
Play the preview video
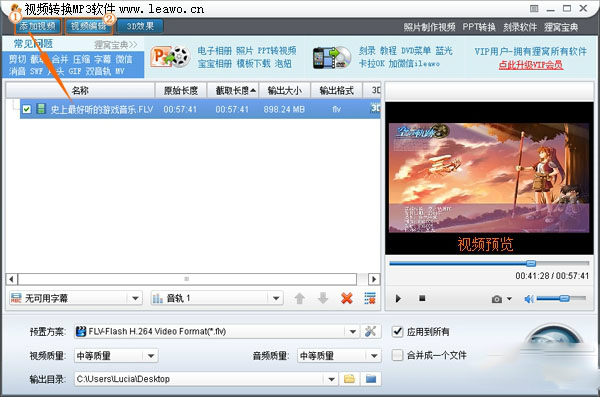[x=398, y=298]
